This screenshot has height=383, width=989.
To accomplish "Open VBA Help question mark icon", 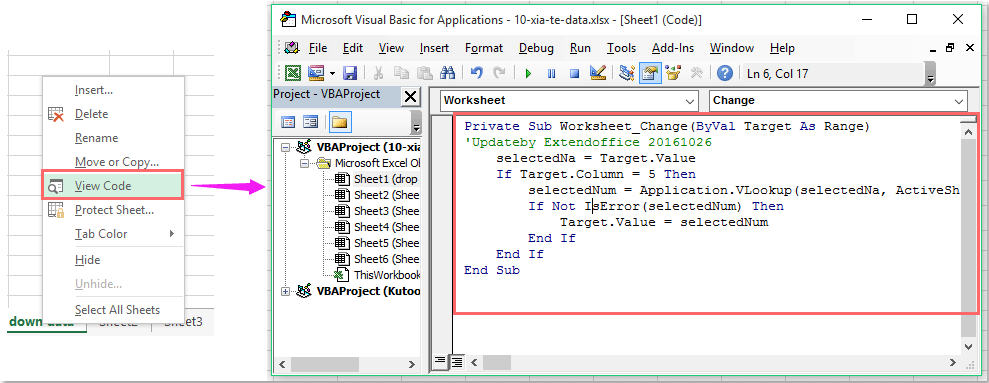I will point(725,73).
